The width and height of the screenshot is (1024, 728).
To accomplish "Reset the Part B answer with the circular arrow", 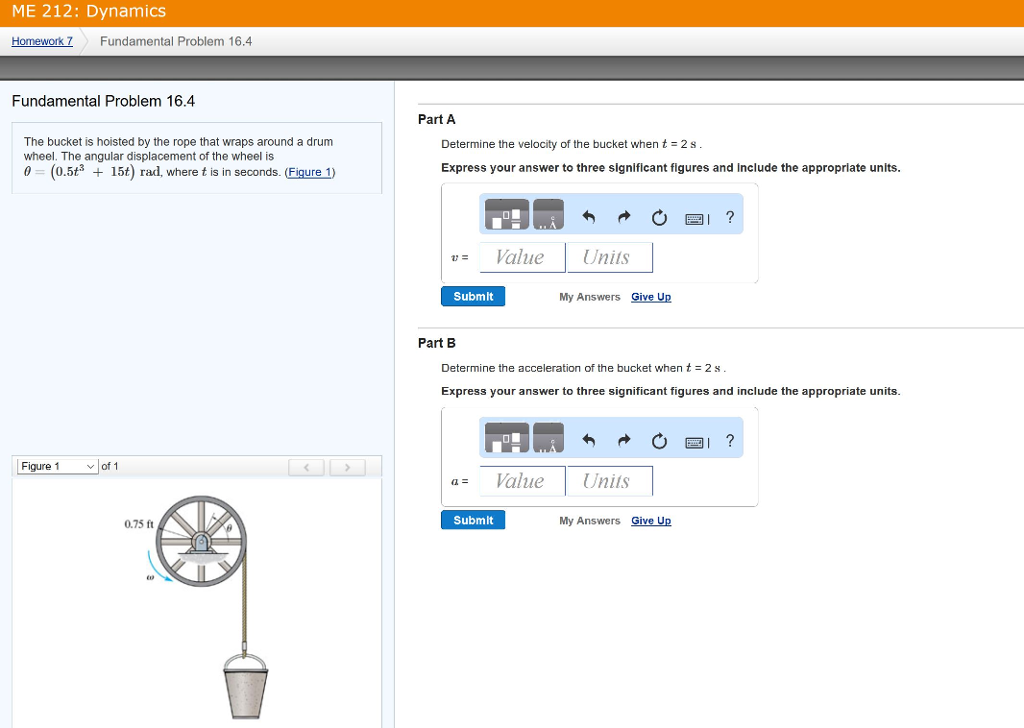I will tap(658, 441).
